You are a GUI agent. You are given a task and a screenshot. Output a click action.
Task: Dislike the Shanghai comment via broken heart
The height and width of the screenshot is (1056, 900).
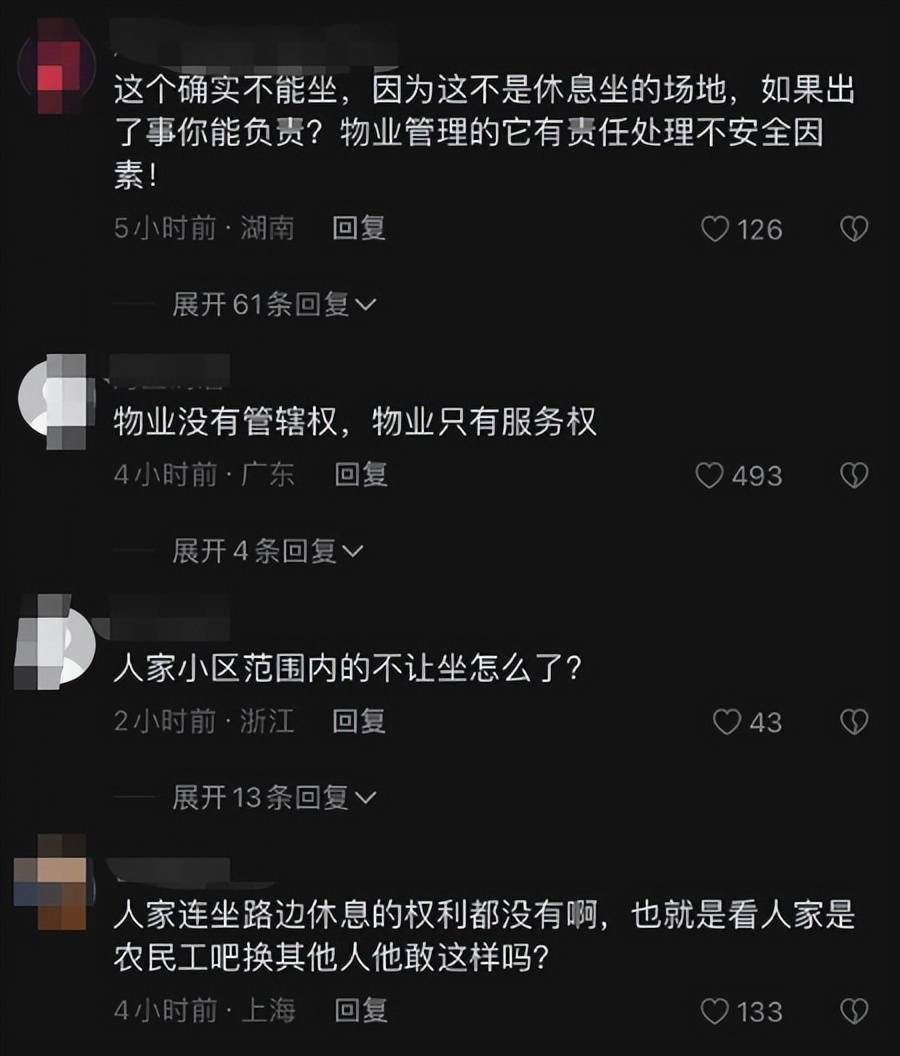click(x=854, y=1011)
